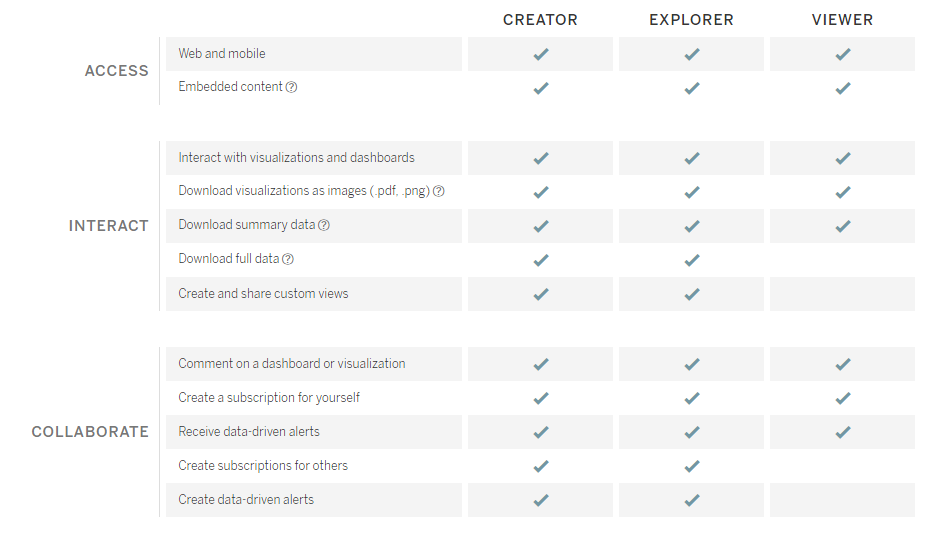The width and height of the screenshot is (951, 534).
Task: Click Creator checkmark for Web and mobile
Action: (541, 54)
